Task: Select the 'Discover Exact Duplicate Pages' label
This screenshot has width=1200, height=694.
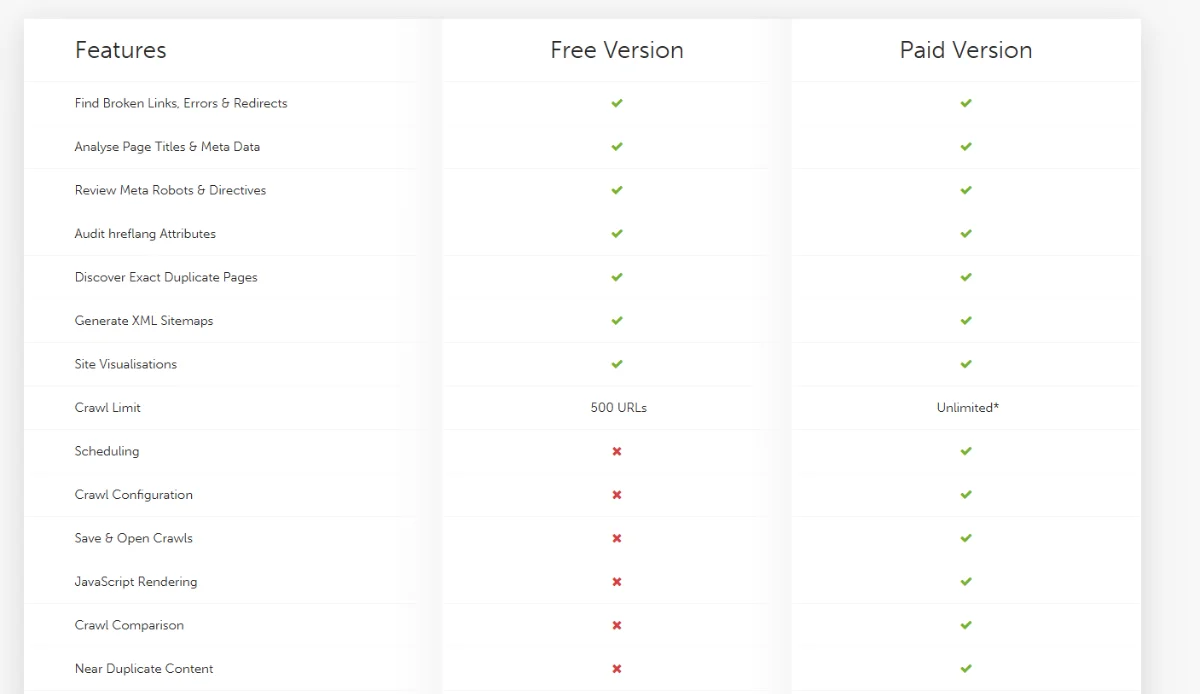Action: 166,277
